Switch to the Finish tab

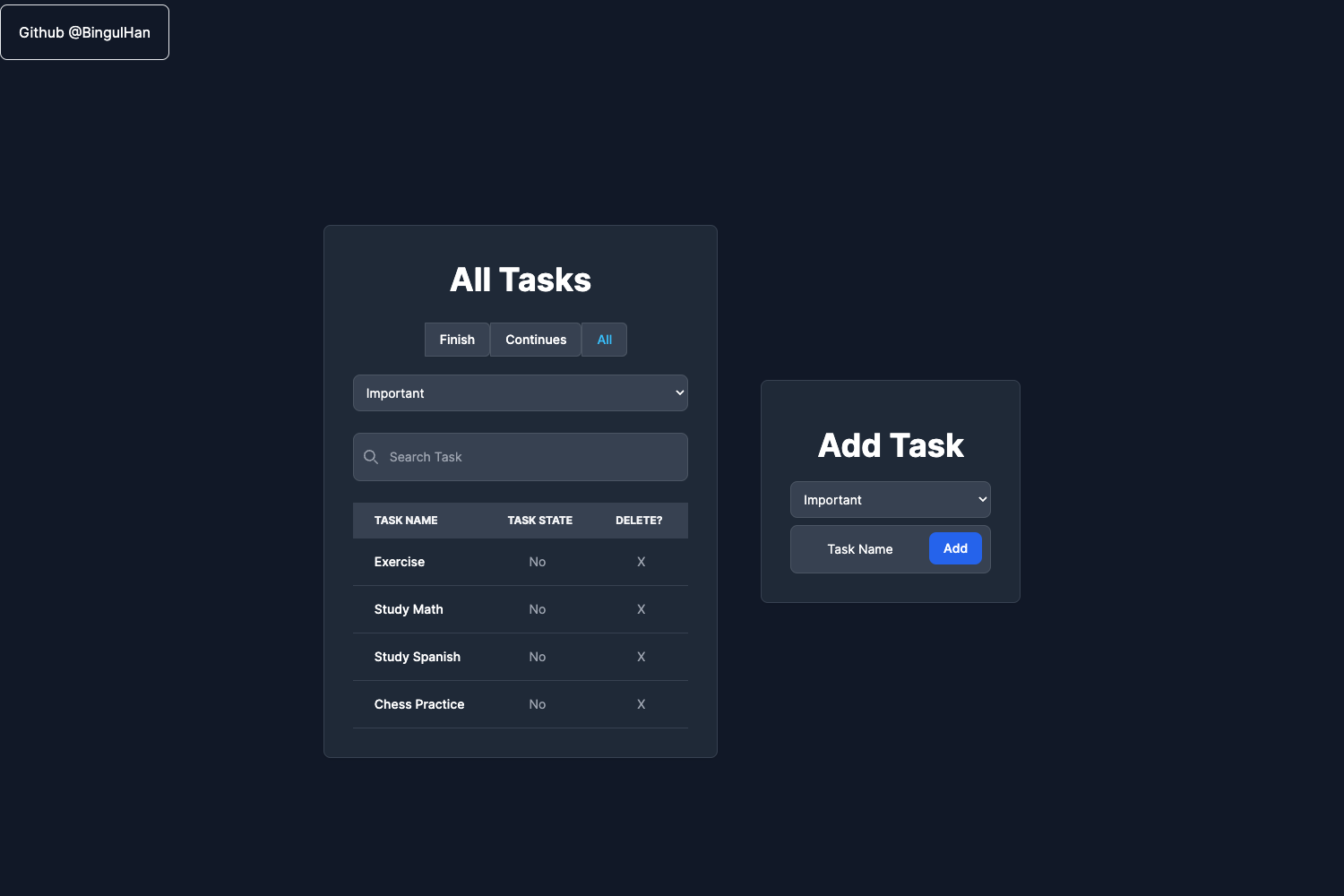pos(457,340)
